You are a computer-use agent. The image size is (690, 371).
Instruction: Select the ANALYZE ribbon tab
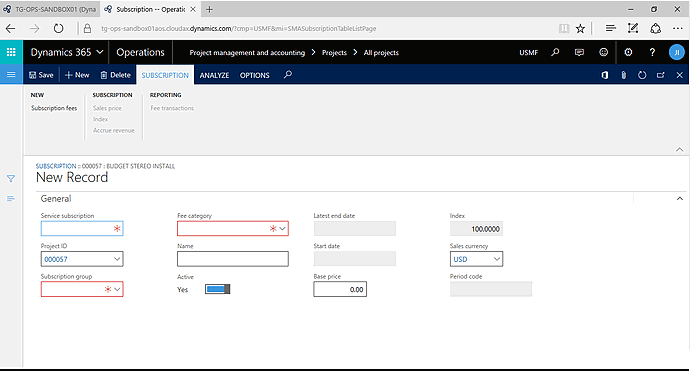(x=214, y=75)
